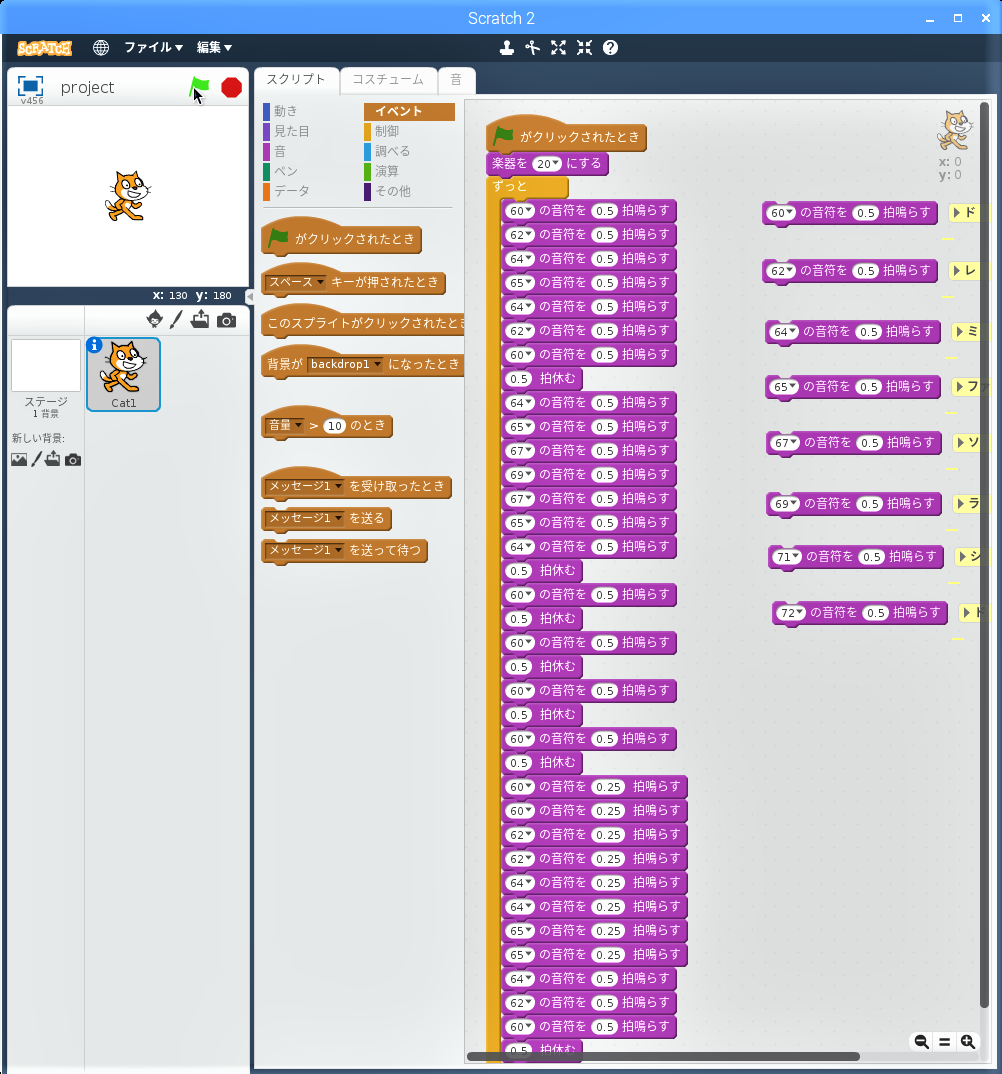Select the イベント block category
Screen dimensions: 1002x1074
[x=409, y=111]
